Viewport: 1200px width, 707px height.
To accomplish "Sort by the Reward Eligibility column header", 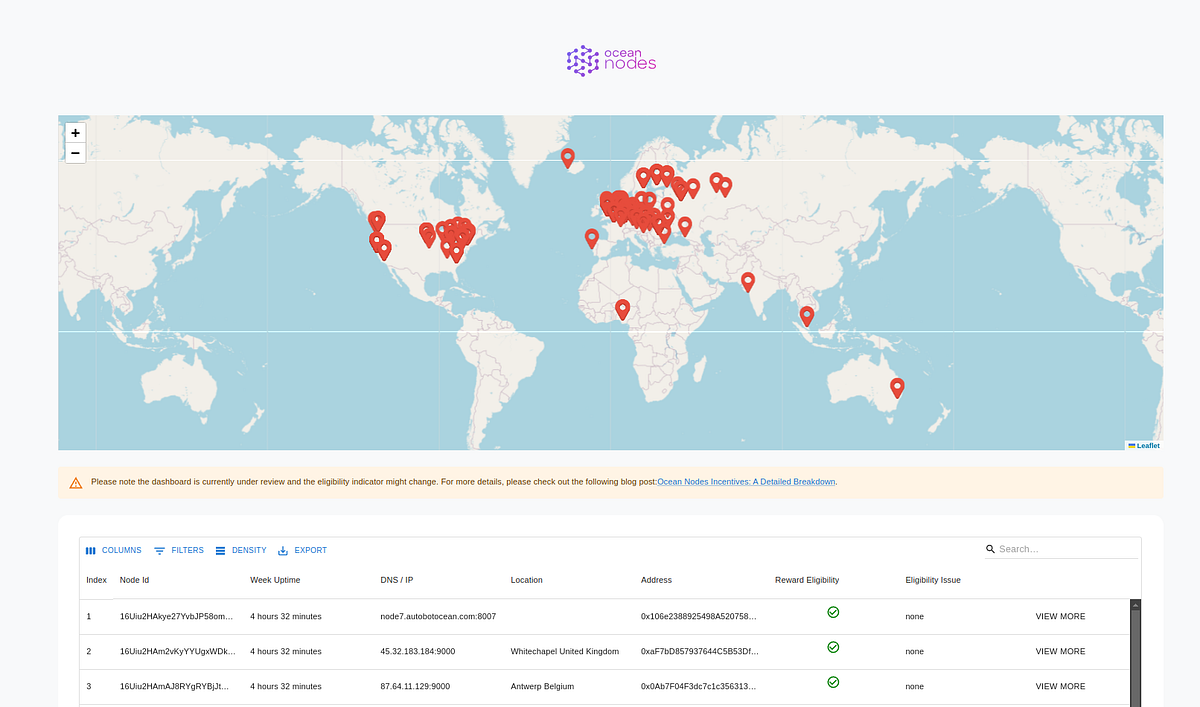I will (x=807, y=580).
